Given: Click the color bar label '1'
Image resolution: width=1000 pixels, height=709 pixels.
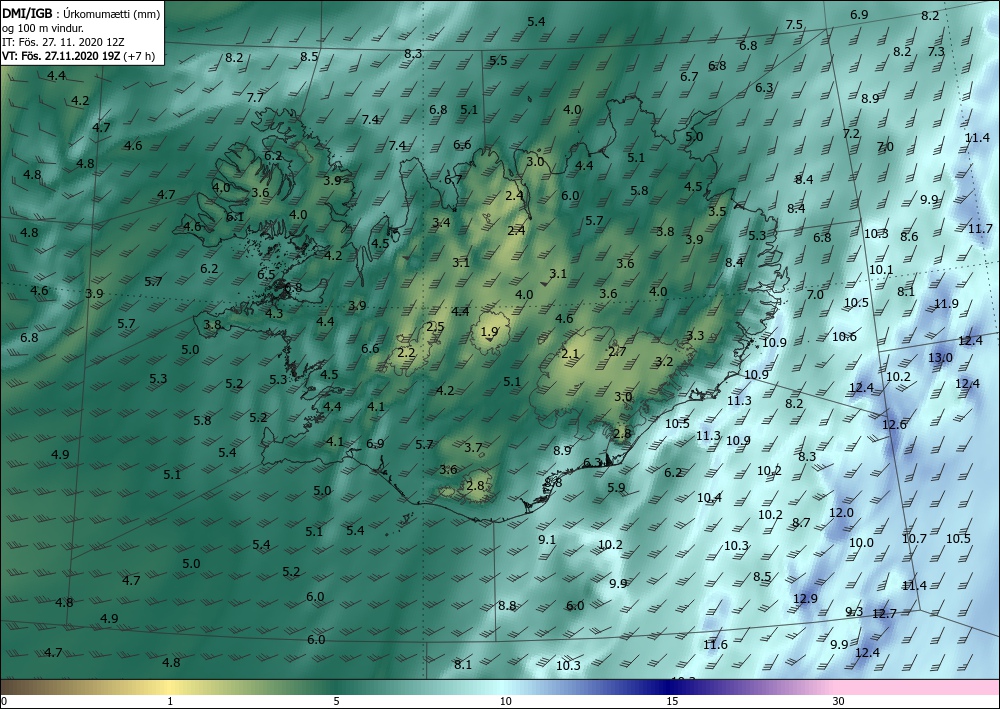Looking at the screenshot, I should [x=170, y=701].
